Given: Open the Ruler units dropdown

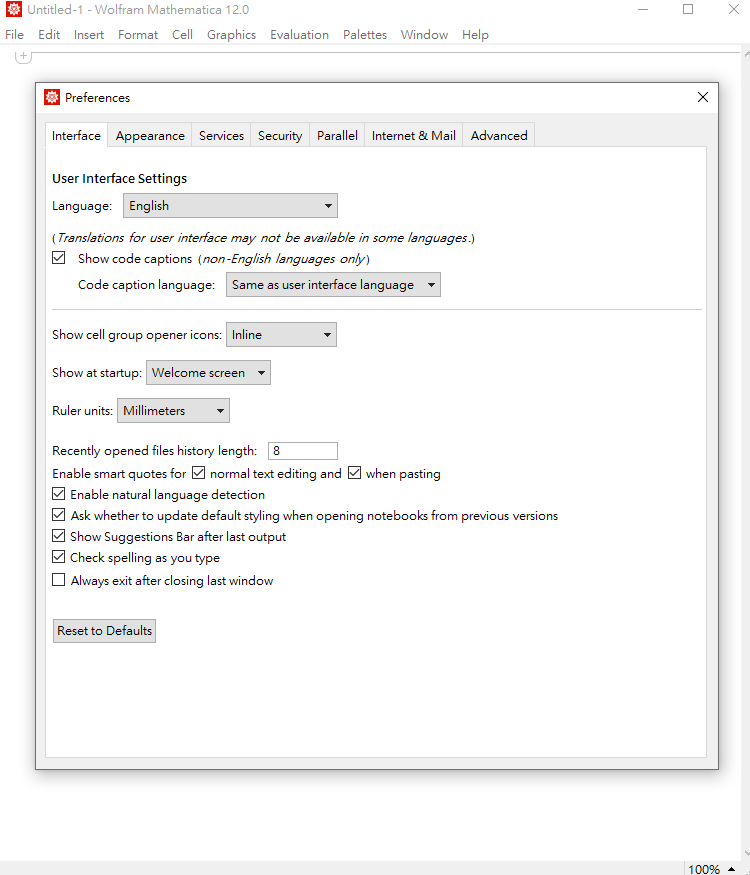Looking at the screenshot, I should pos(173,411).
